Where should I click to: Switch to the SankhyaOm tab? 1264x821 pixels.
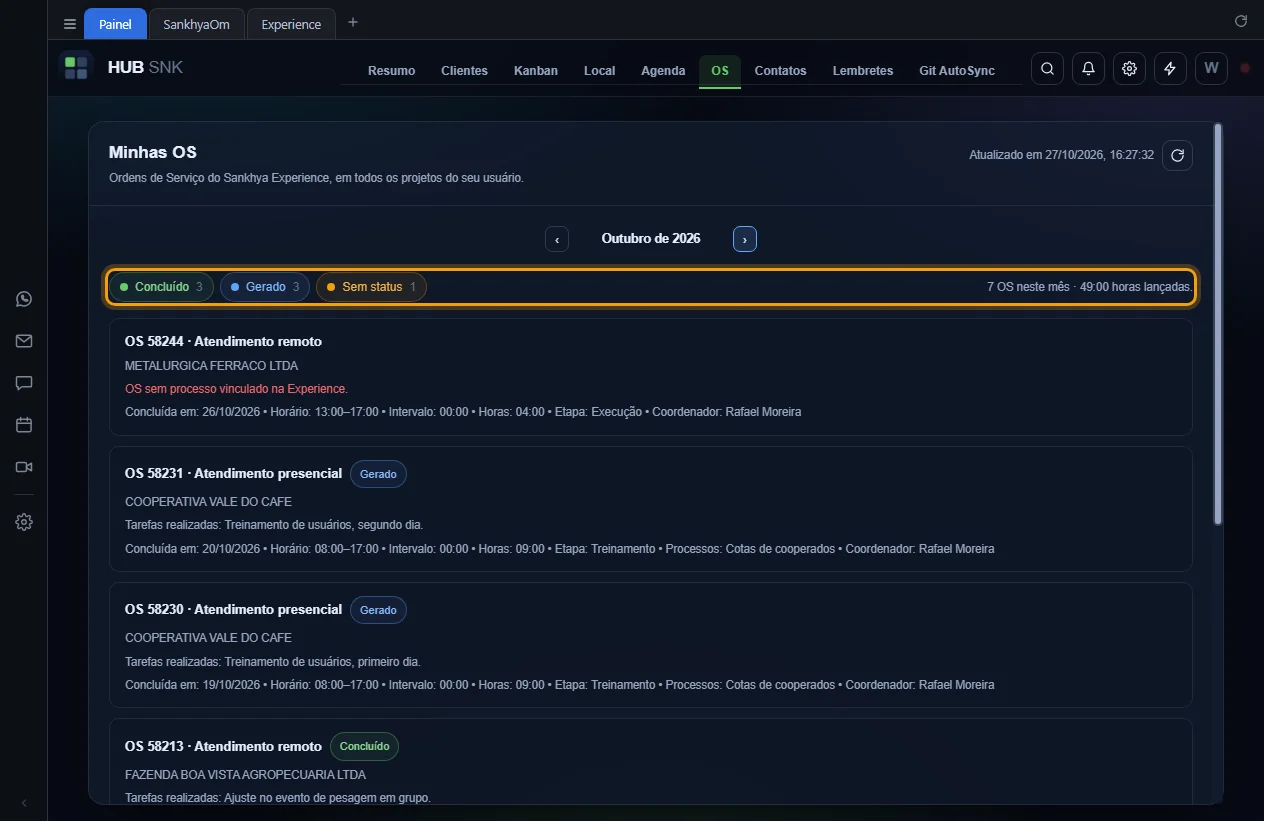(x=197, y=24)
